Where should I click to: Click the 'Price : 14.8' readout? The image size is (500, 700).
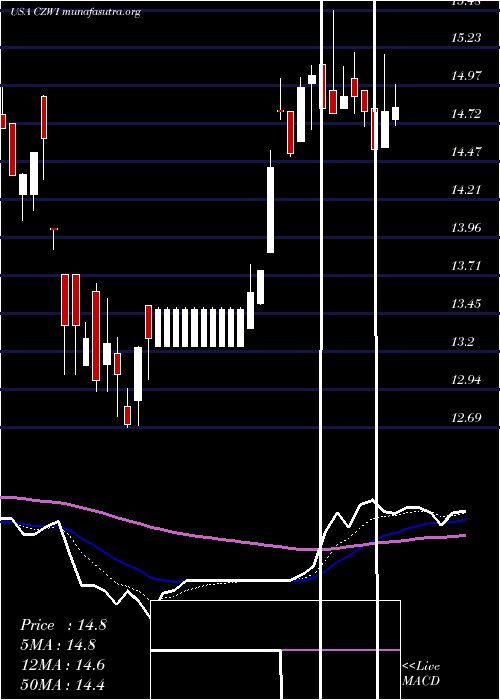(63, 625)
